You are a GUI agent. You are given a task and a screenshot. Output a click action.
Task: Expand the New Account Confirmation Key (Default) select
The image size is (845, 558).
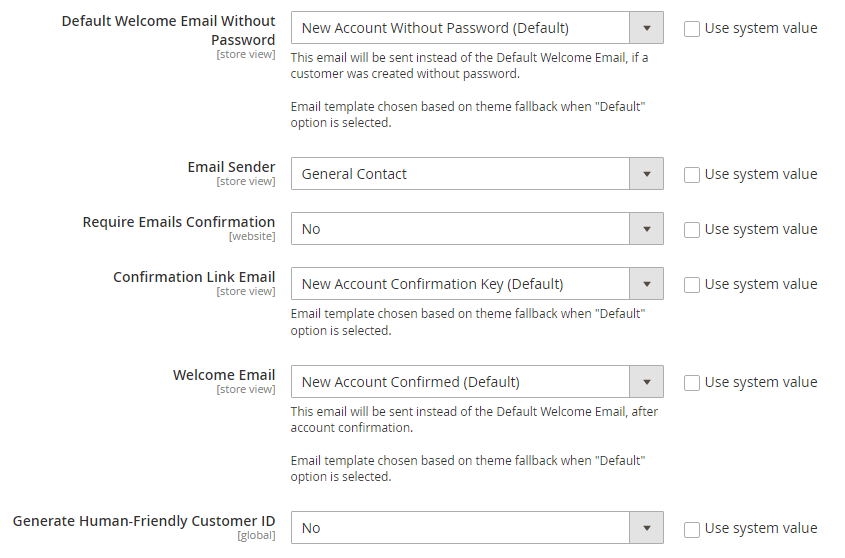pyautogui.click(x=460, y=284)
